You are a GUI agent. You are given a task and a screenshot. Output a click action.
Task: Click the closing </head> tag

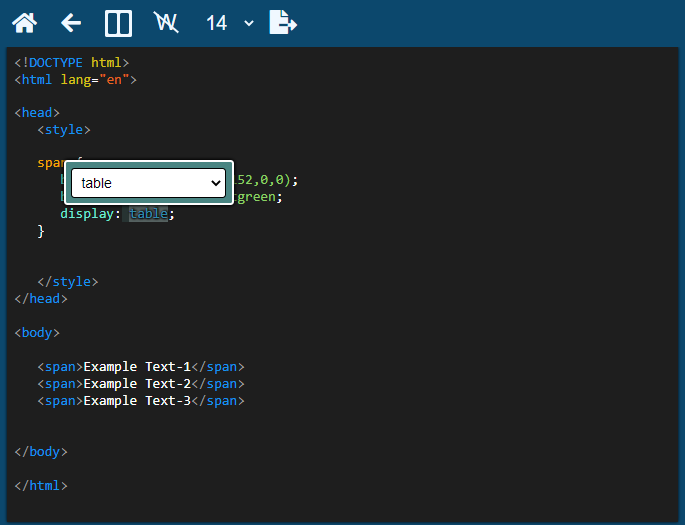click(x=41, y=299)
